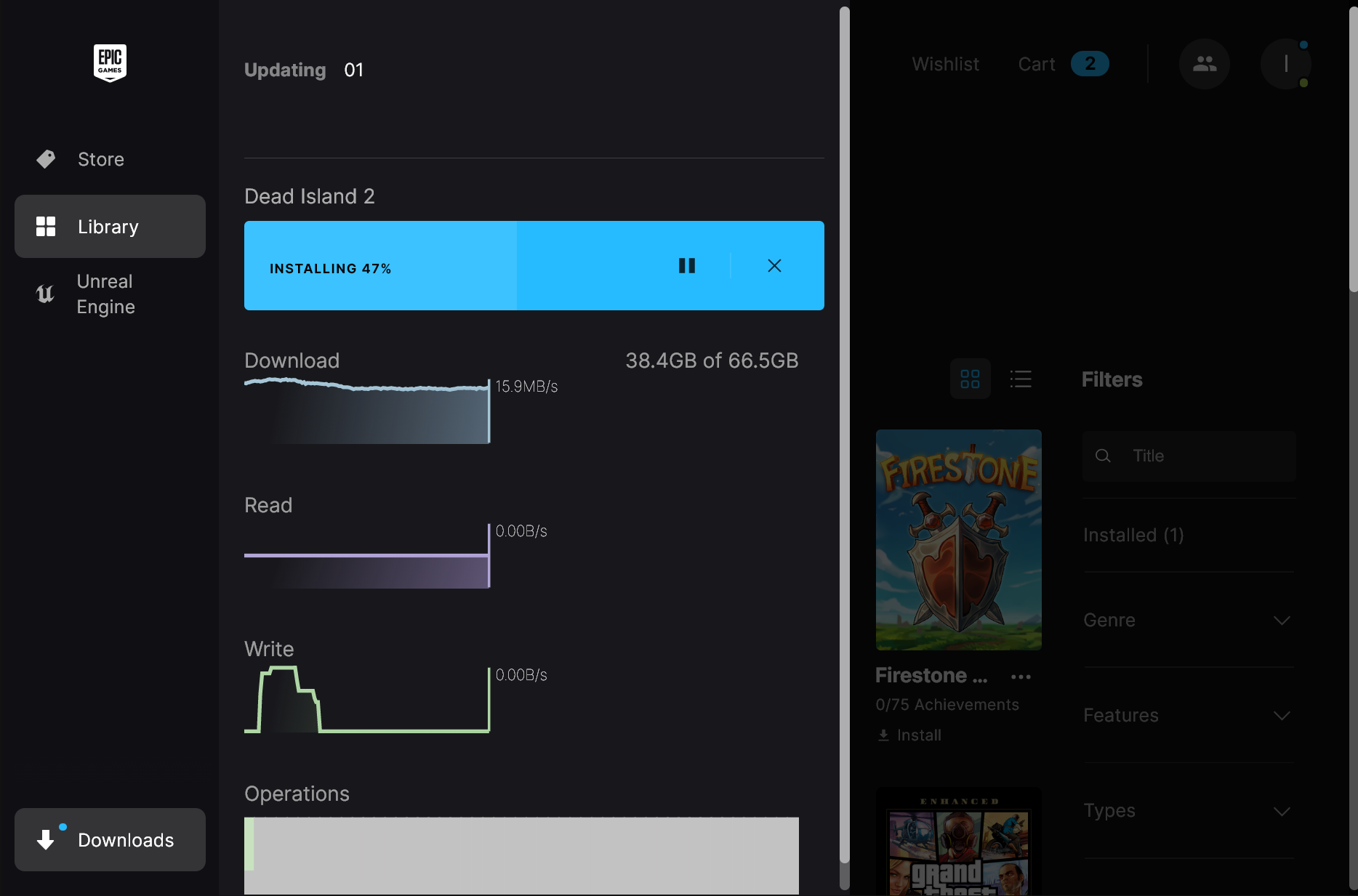Click the Library grid icon
Viewport: 1358px width, 896px height.
46,227
